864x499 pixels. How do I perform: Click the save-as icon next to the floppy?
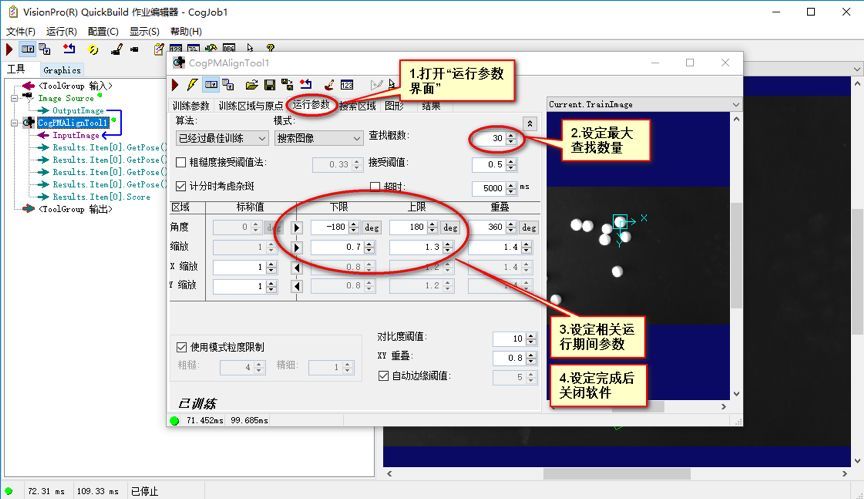(287, 85)
